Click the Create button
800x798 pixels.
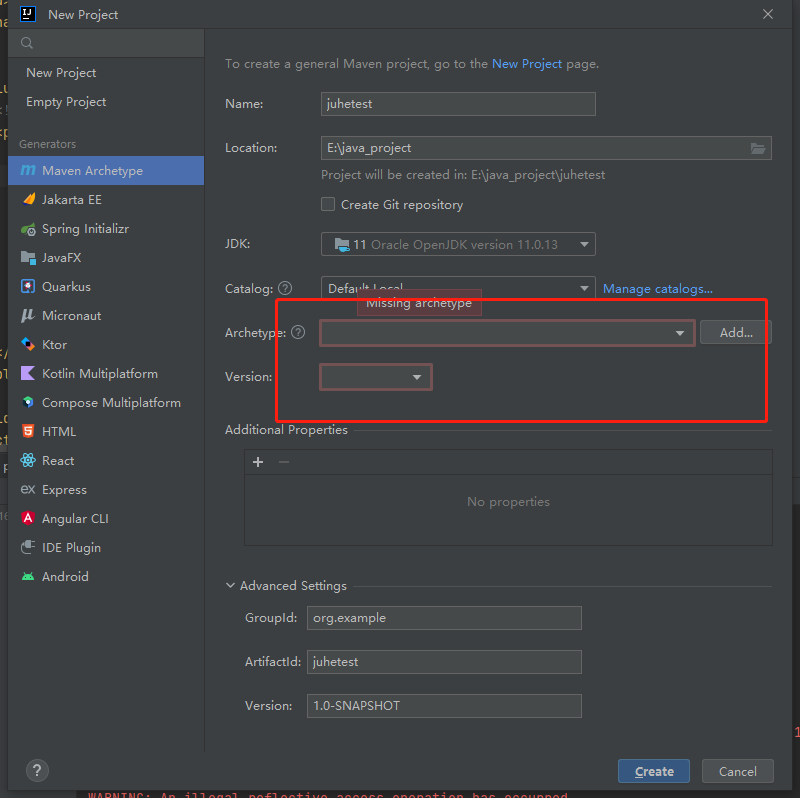pyautogui.click(x=654, y=771)
